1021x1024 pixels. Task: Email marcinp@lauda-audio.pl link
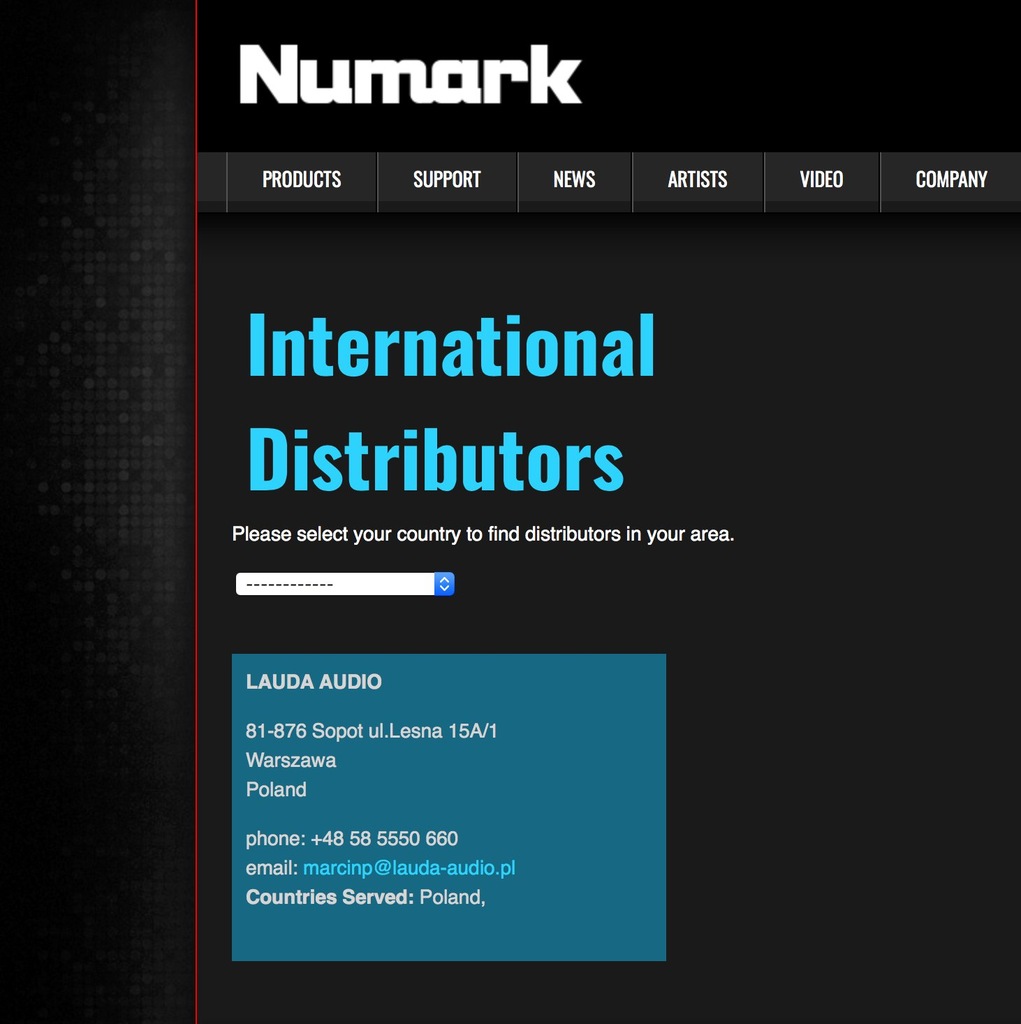pyautogui.click(x=409, y=868)
